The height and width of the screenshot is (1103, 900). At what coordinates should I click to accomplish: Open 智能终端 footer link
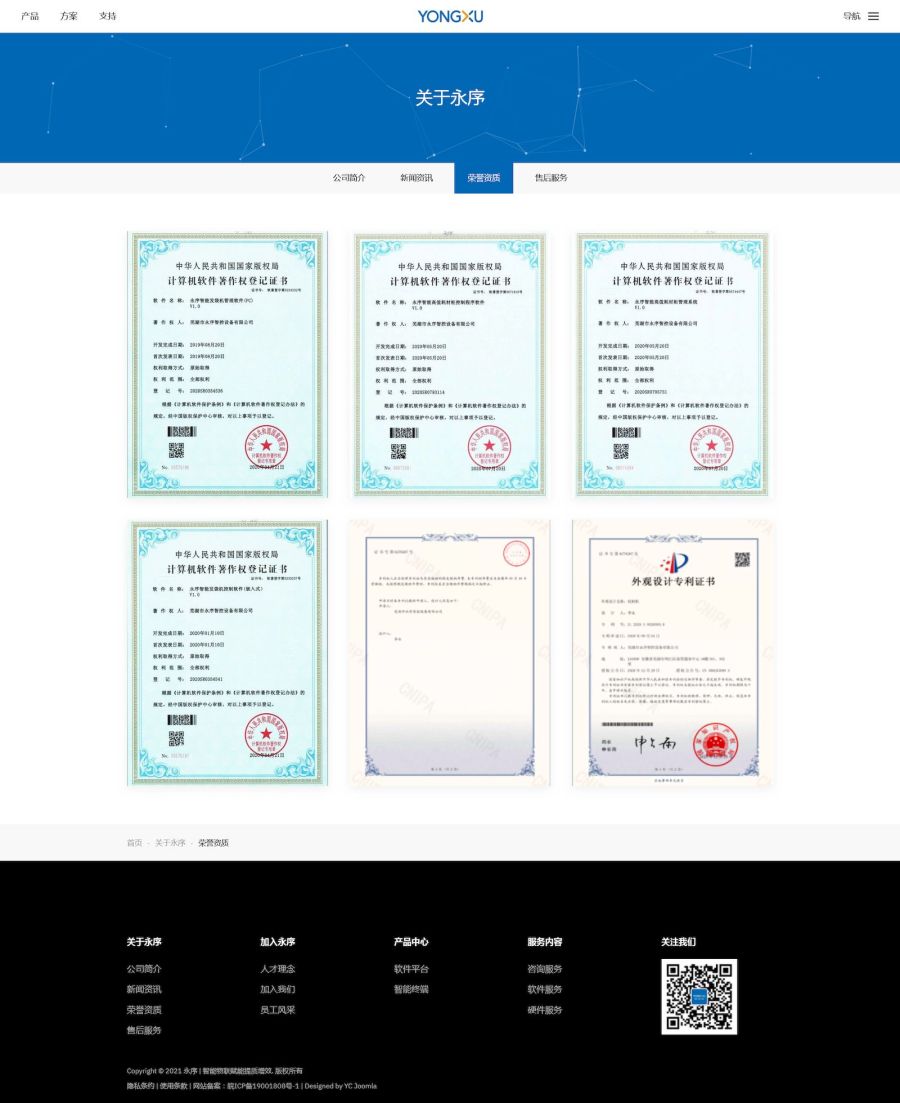coord(411,989)
